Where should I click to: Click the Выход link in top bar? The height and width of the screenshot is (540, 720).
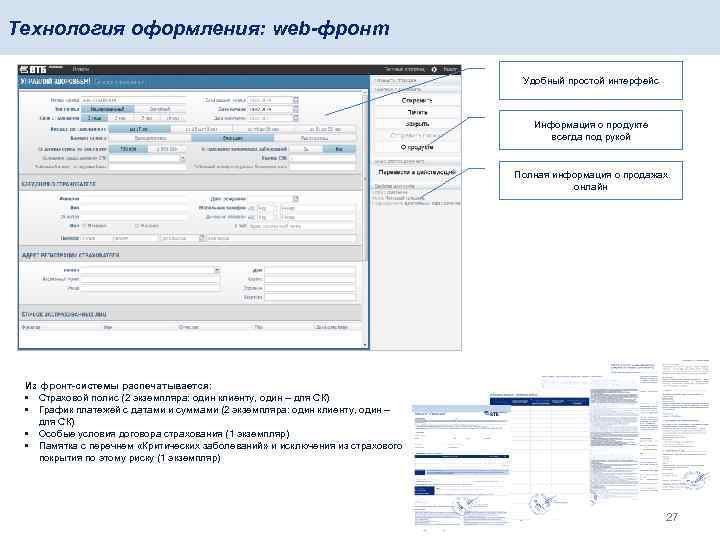450,69
